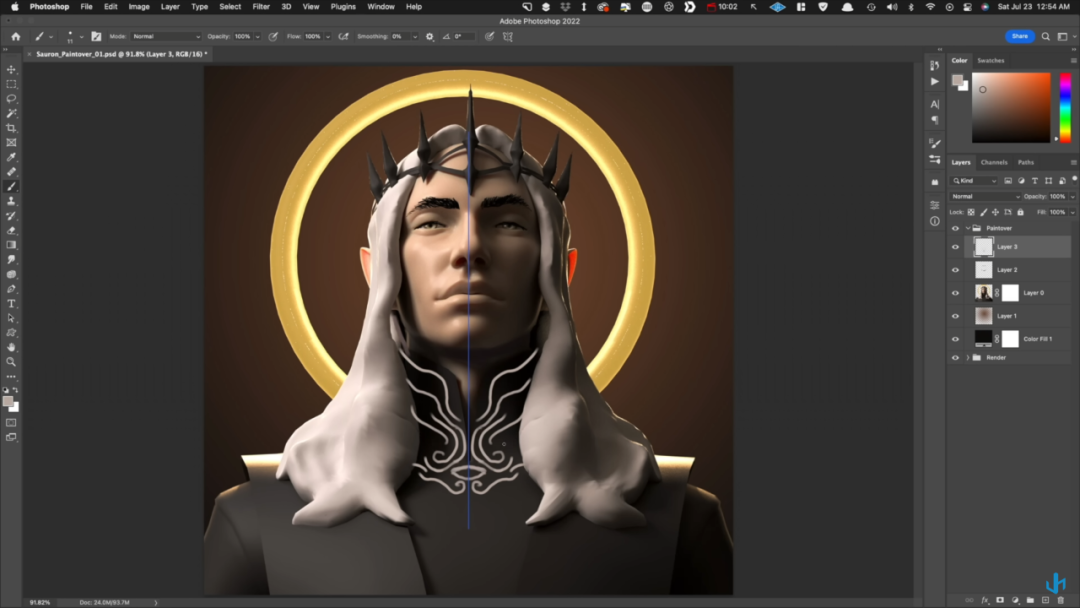Create a new layer button

coord(1045,600)
